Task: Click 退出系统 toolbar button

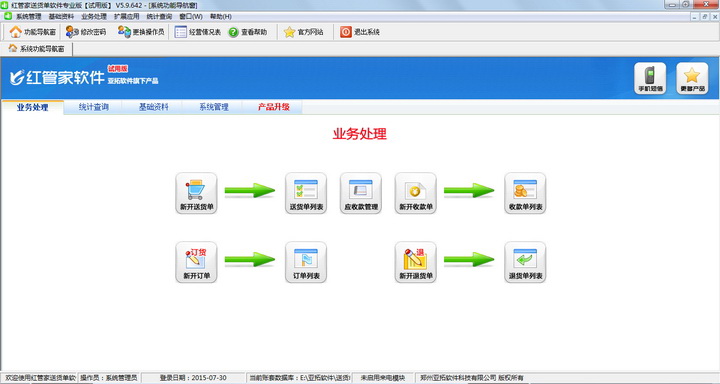Action: [x=360, y=32]
